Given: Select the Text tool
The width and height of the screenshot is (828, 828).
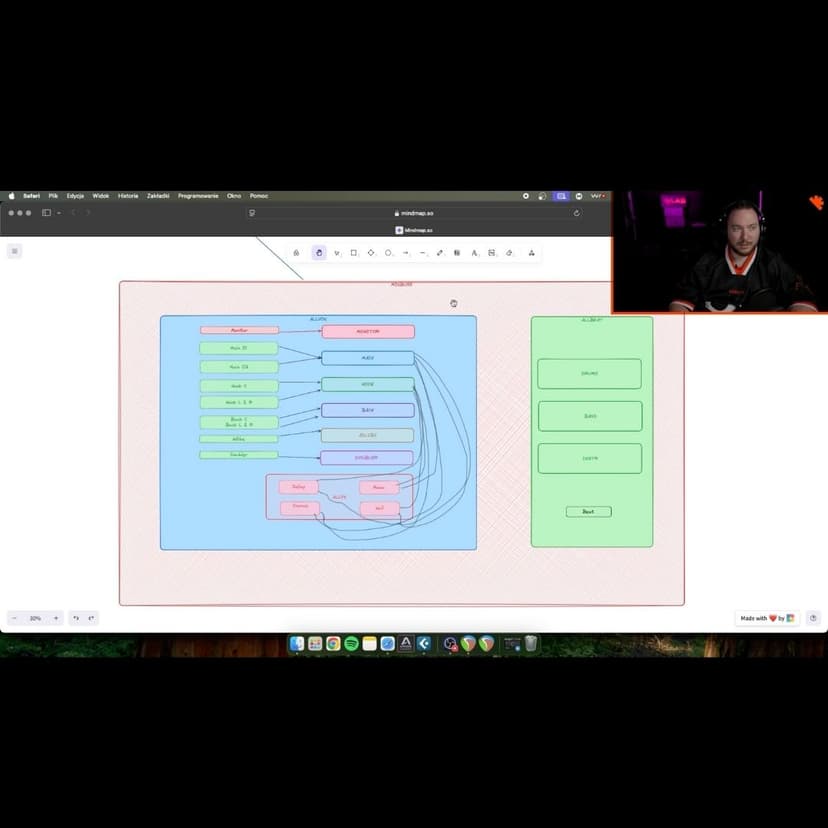Looking at the screenshot, I should tap(474, 253).
